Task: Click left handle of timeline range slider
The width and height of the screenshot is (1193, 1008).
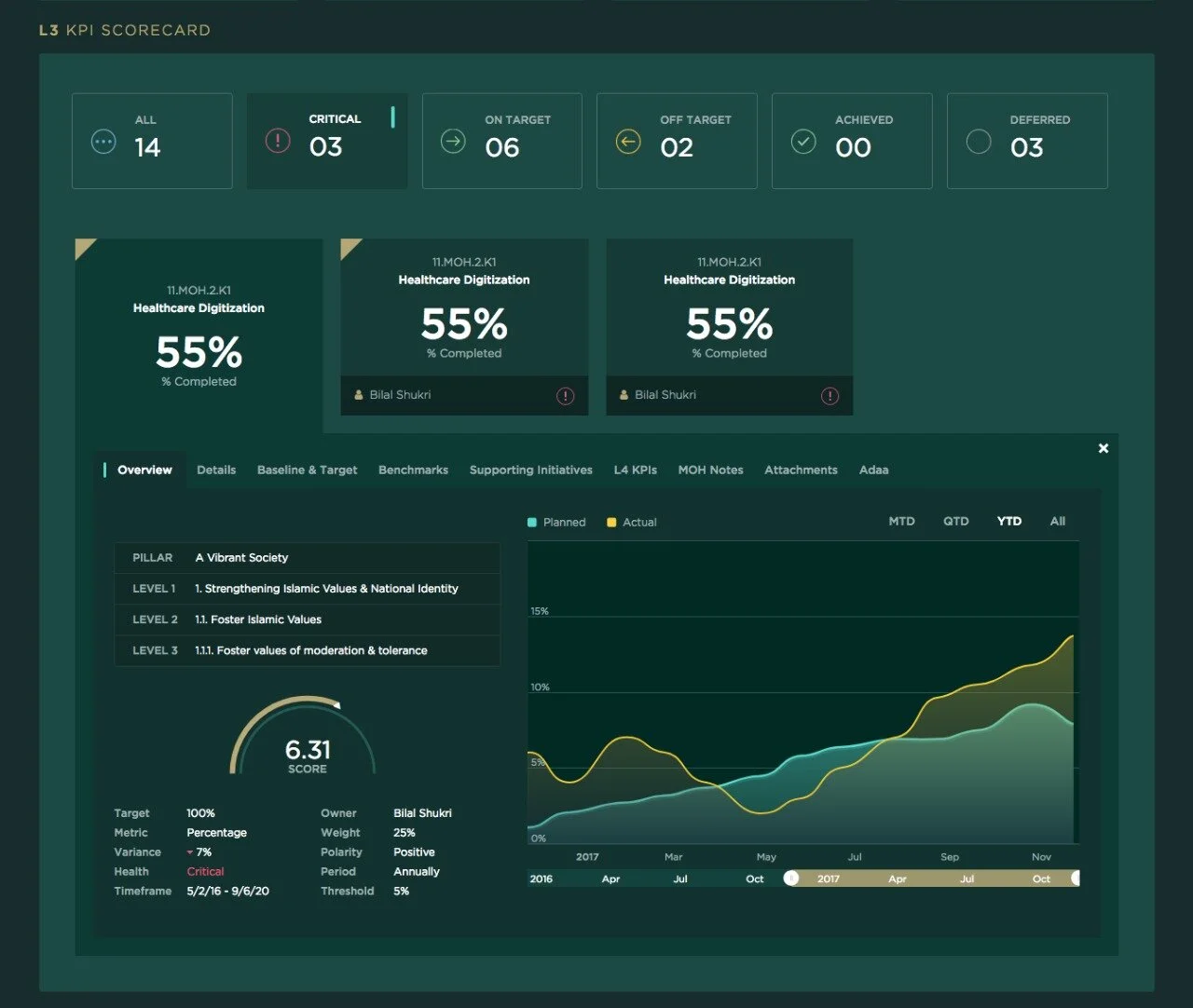Action: (791, 879)
